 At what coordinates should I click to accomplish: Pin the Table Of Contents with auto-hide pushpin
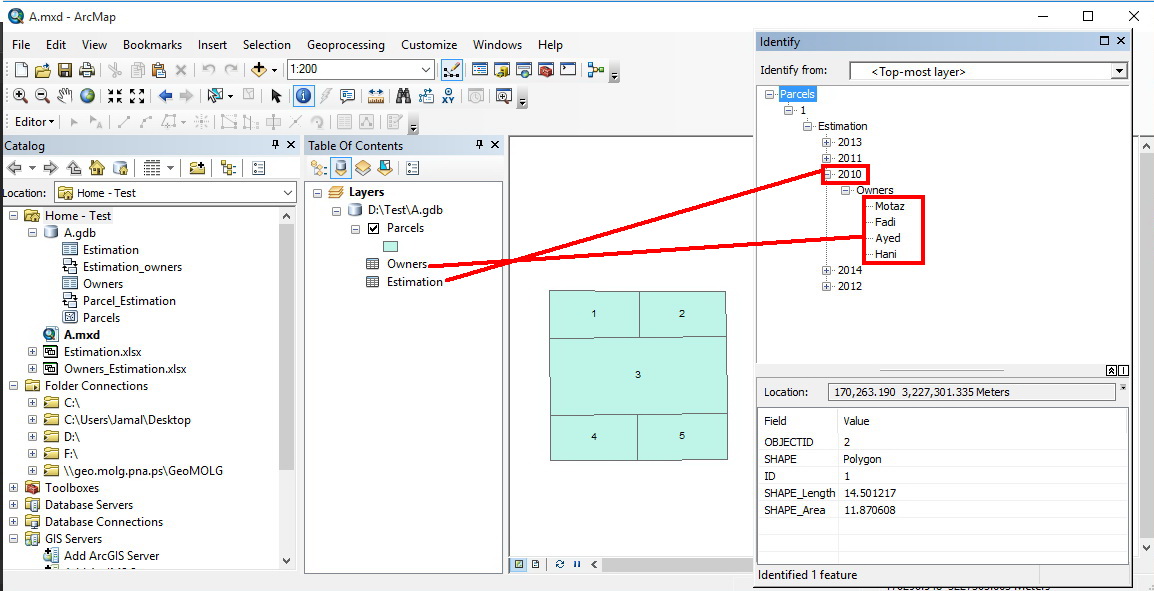[x=479, y=145]
